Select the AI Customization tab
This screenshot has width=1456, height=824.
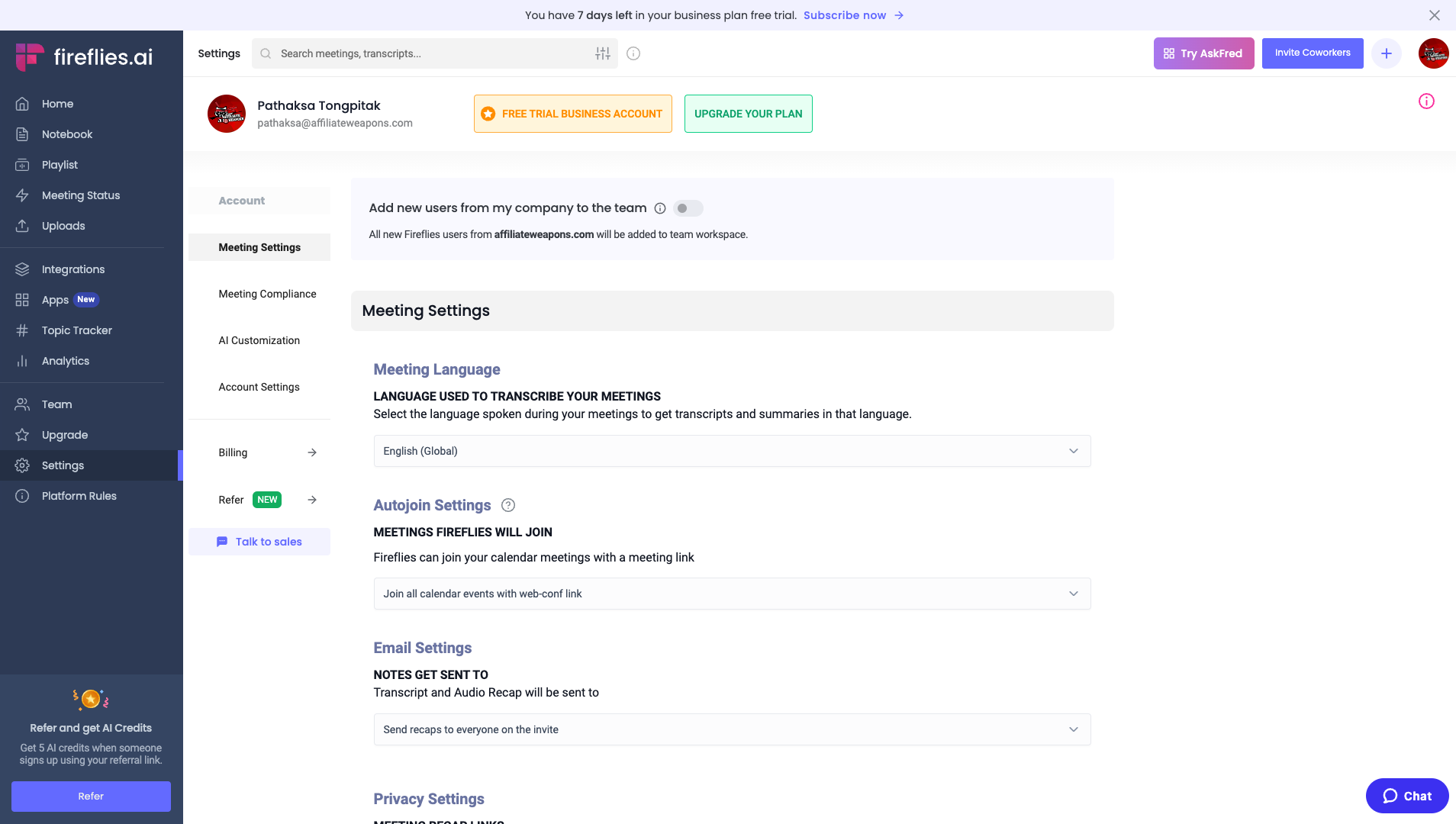click(x=259, y=340)
